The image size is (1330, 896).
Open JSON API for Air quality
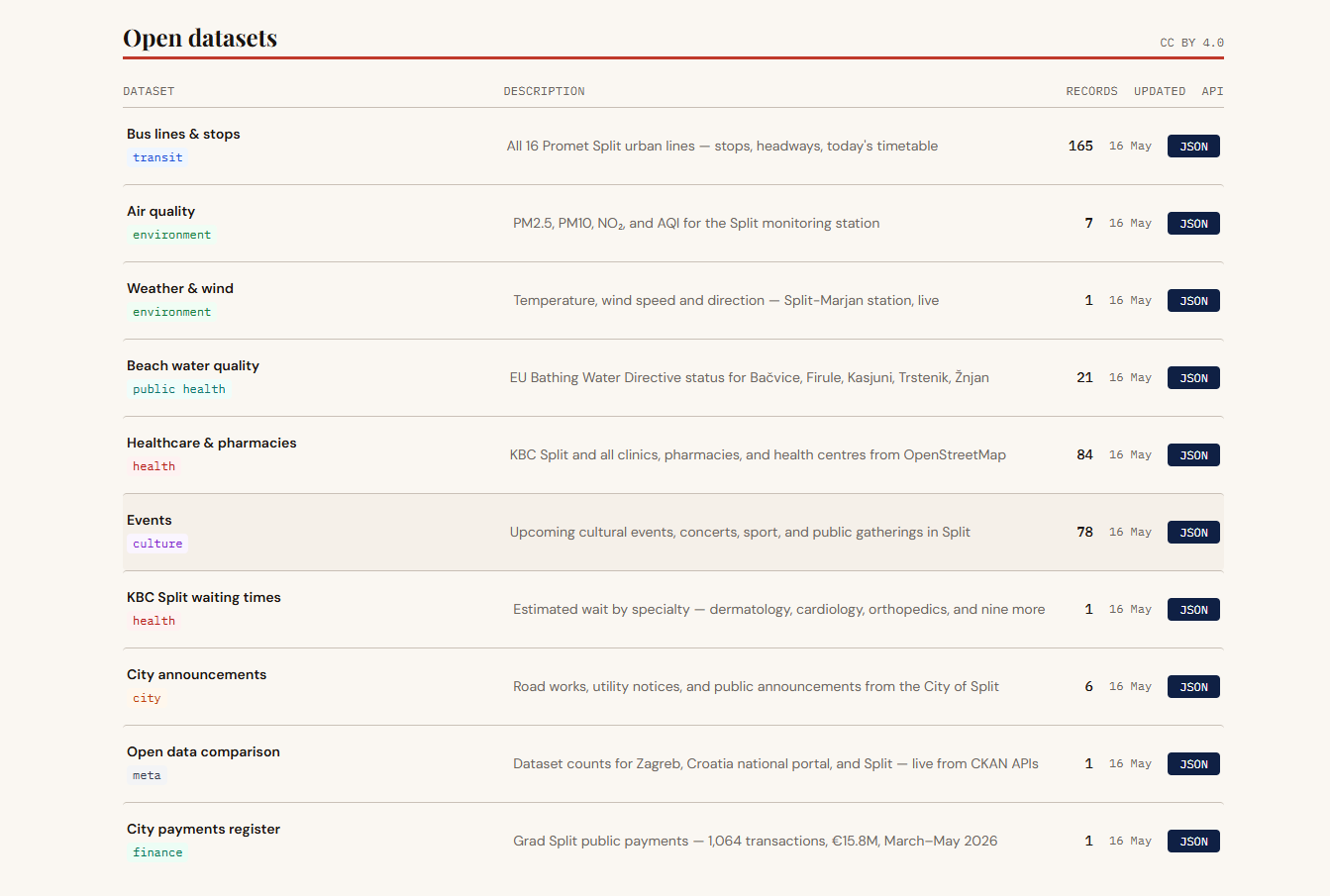[x=1193, y=224]
